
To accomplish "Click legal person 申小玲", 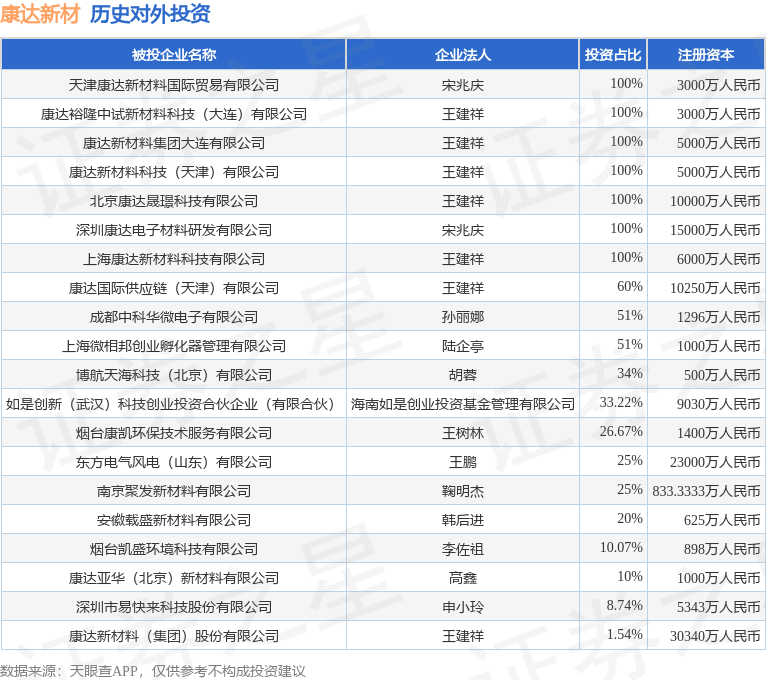I will pos(463,607).
